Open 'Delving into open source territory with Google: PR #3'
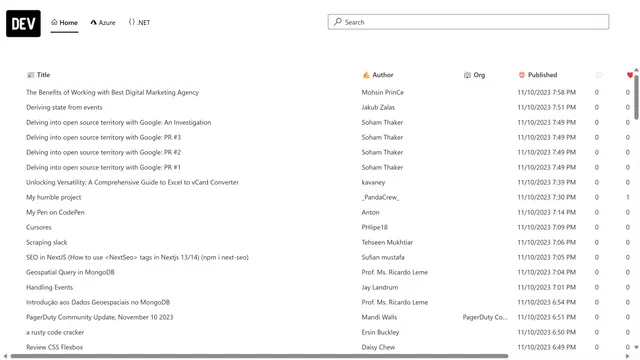 pos(103,137)
